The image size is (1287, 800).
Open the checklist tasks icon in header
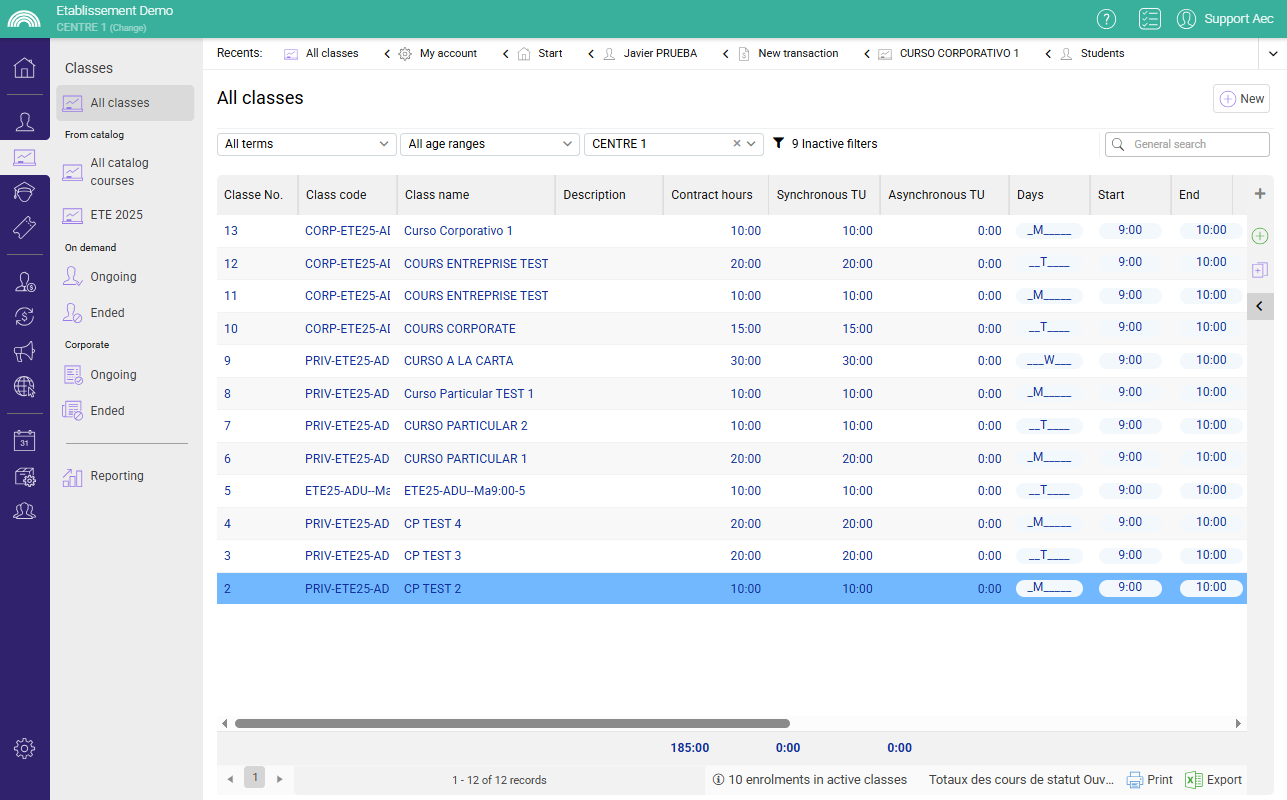click(1149, 19)
